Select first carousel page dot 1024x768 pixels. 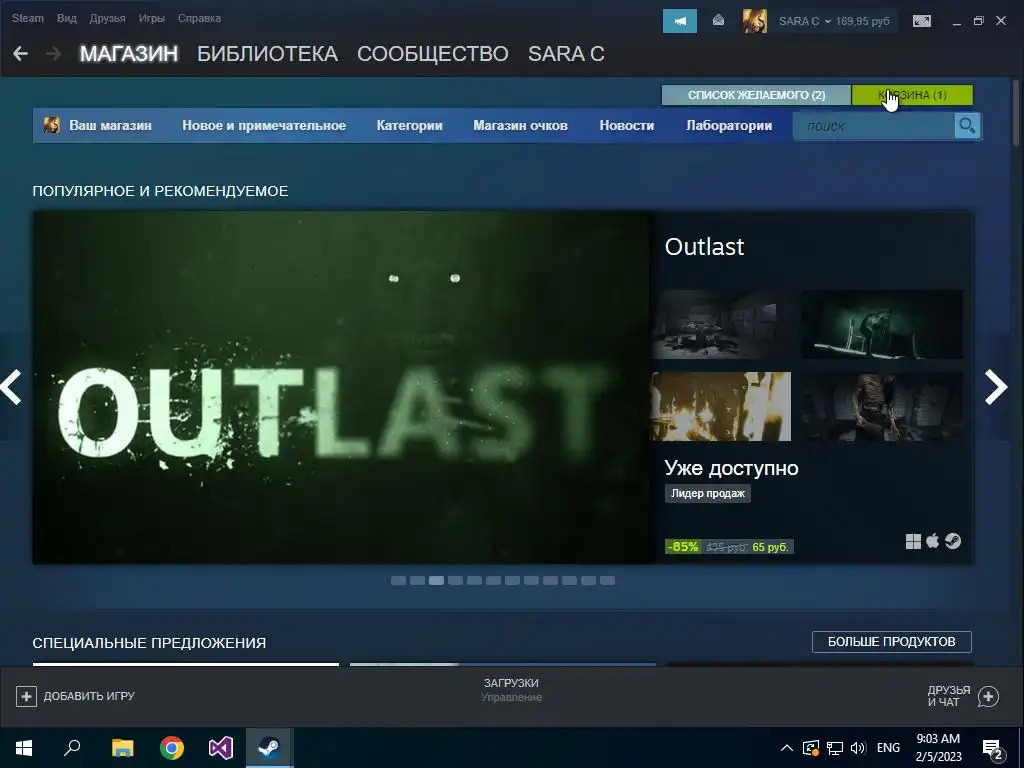pos(398,581)
